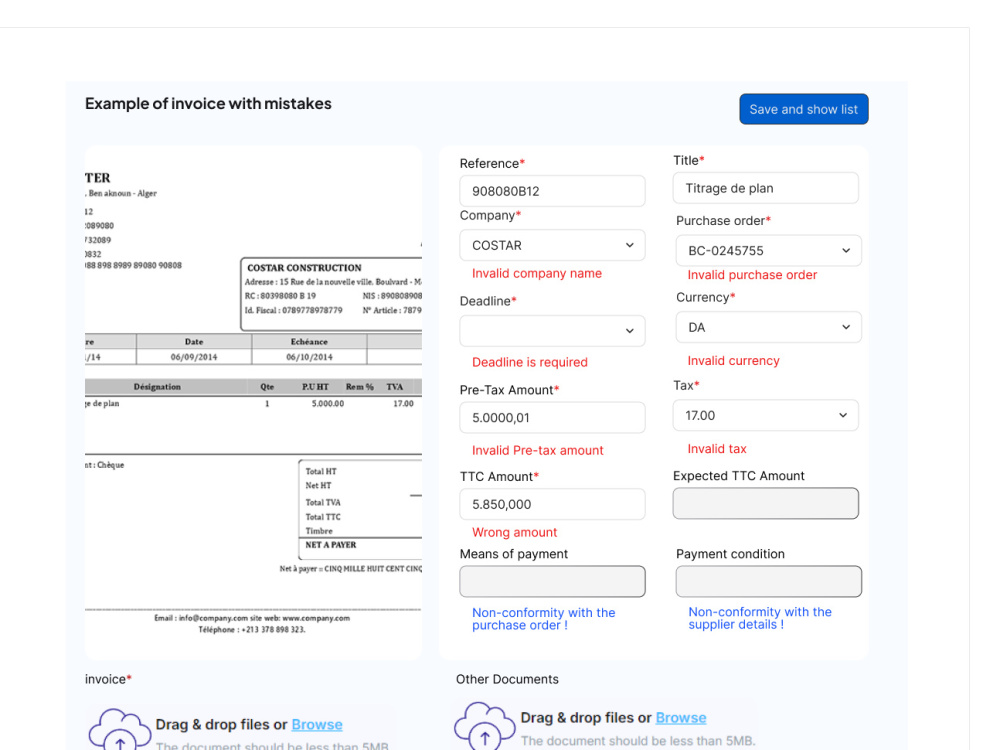Click Non-conformity with the supplier details link
1000x750 pixels.
point(760,618)
